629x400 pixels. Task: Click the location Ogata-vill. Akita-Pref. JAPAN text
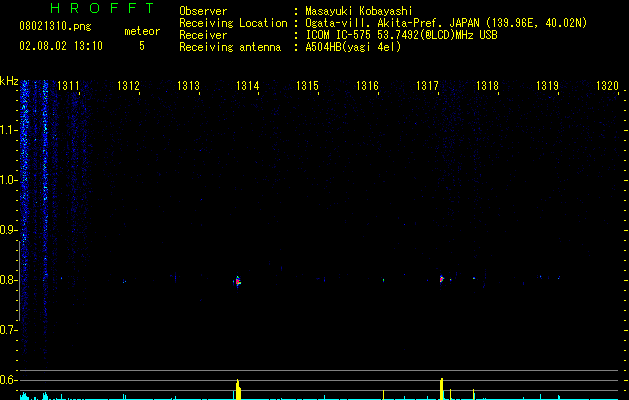pos(392,23)
